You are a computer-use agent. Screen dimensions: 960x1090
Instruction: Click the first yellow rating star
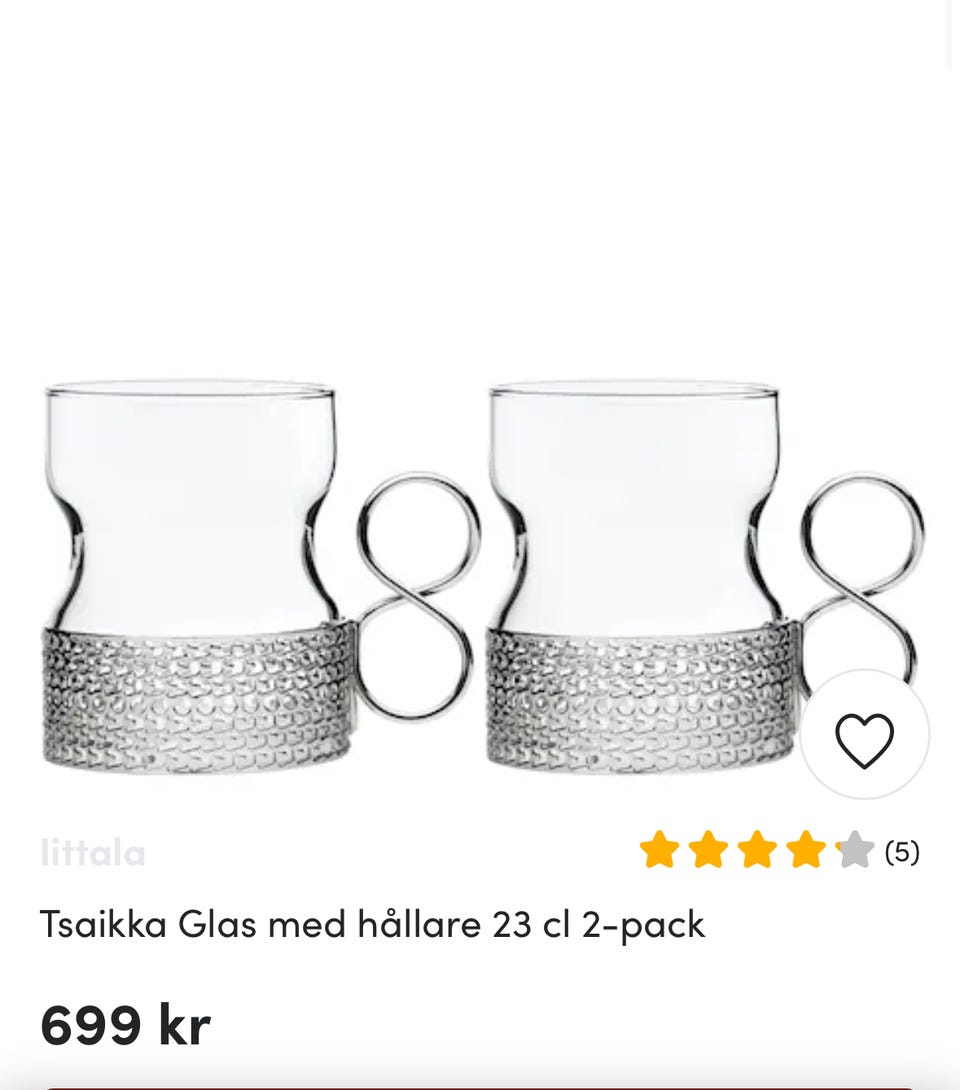[x=659, y=850]
